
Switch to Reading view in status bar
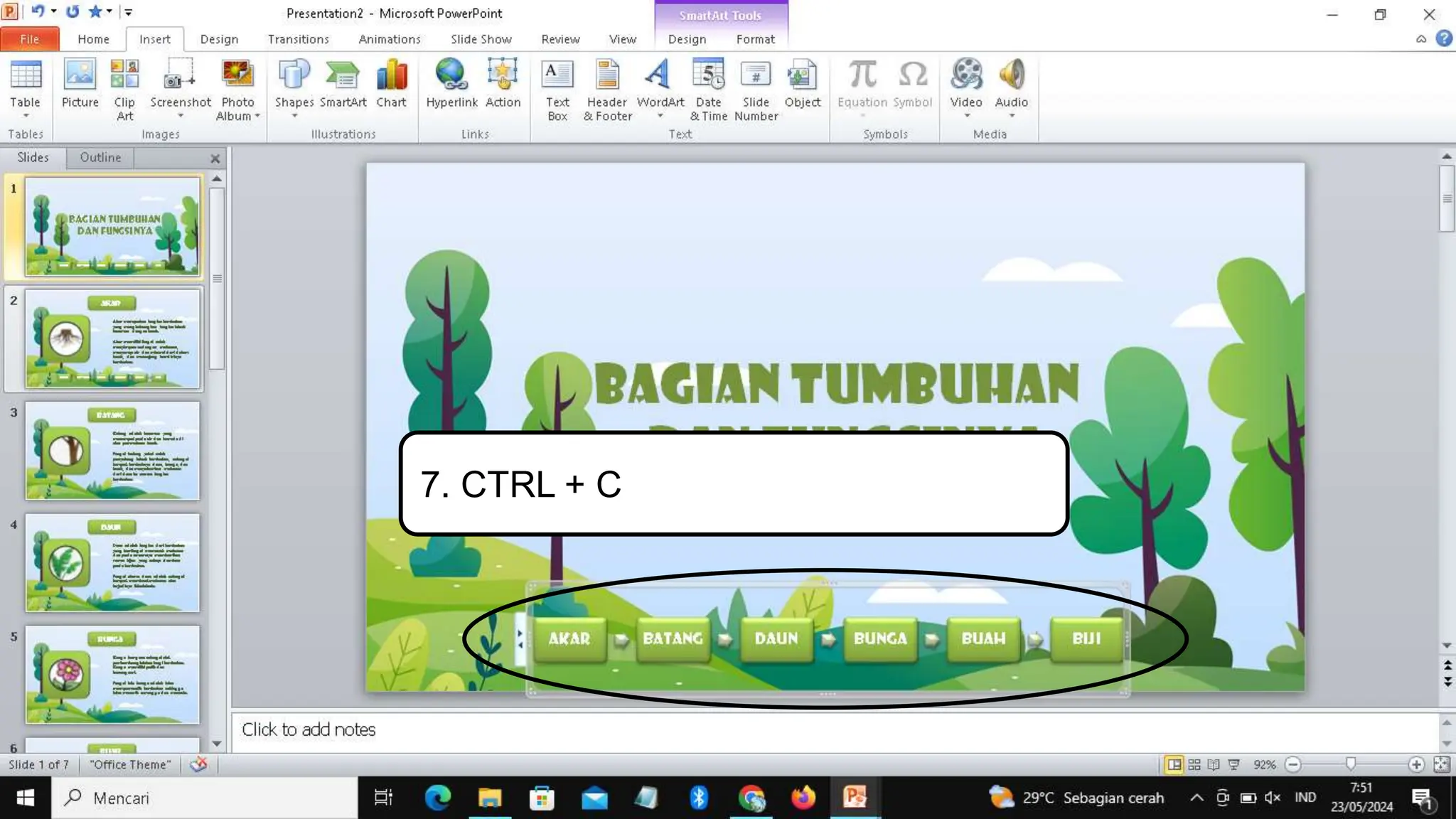click(x=1214, y=764)
